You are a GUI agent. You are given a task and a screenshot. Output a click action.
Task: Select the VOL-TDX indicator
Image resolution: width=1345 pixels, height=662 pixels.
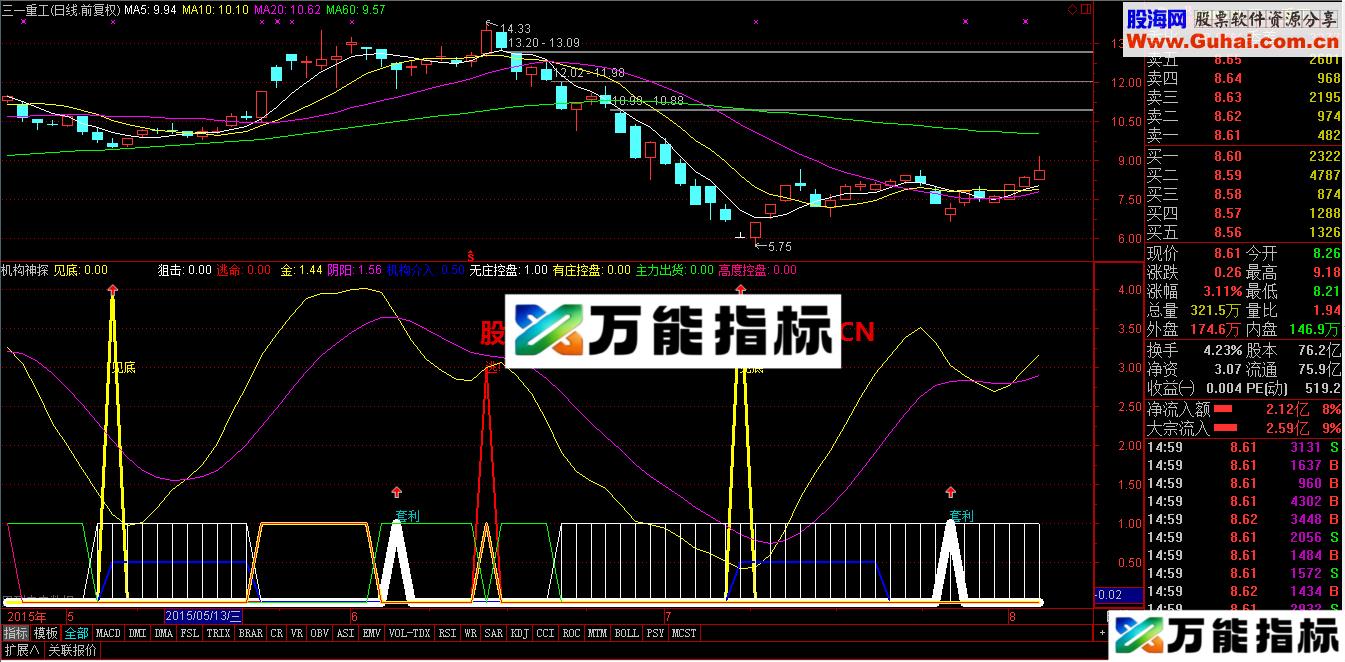[x=409, y=633]
